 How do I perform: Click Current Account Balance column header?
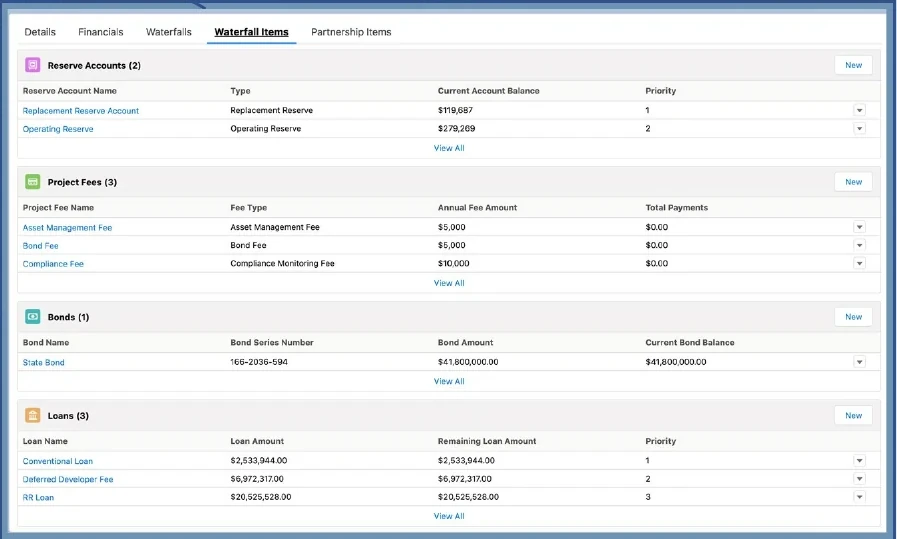pyautogui.click(x=489, y=91)
